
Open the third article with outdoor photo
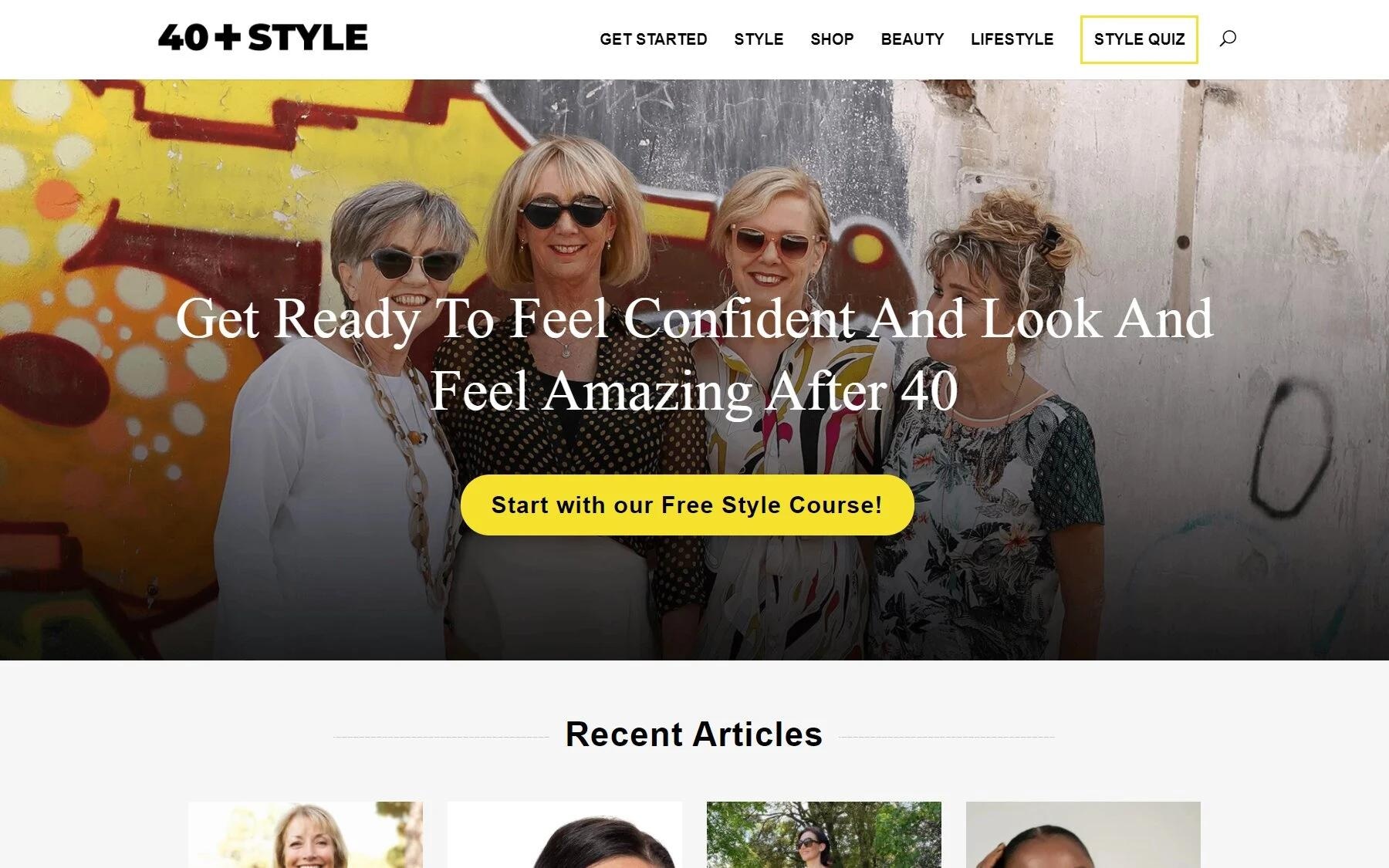click(x=824, y=835)
